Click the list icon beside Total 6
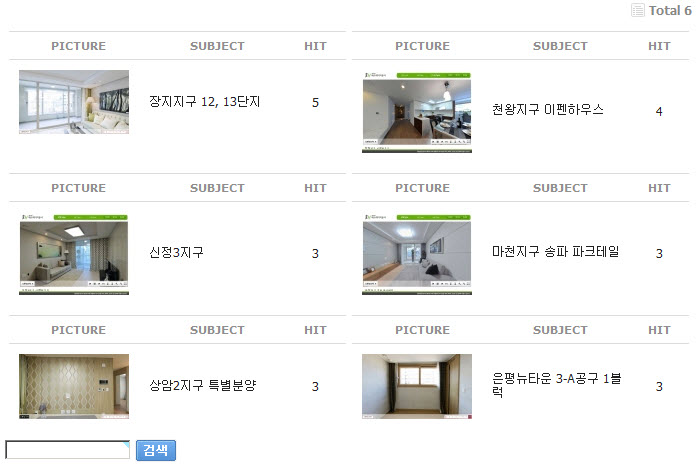The width and height of the screenshot is (698, 468). pos(637,10)
